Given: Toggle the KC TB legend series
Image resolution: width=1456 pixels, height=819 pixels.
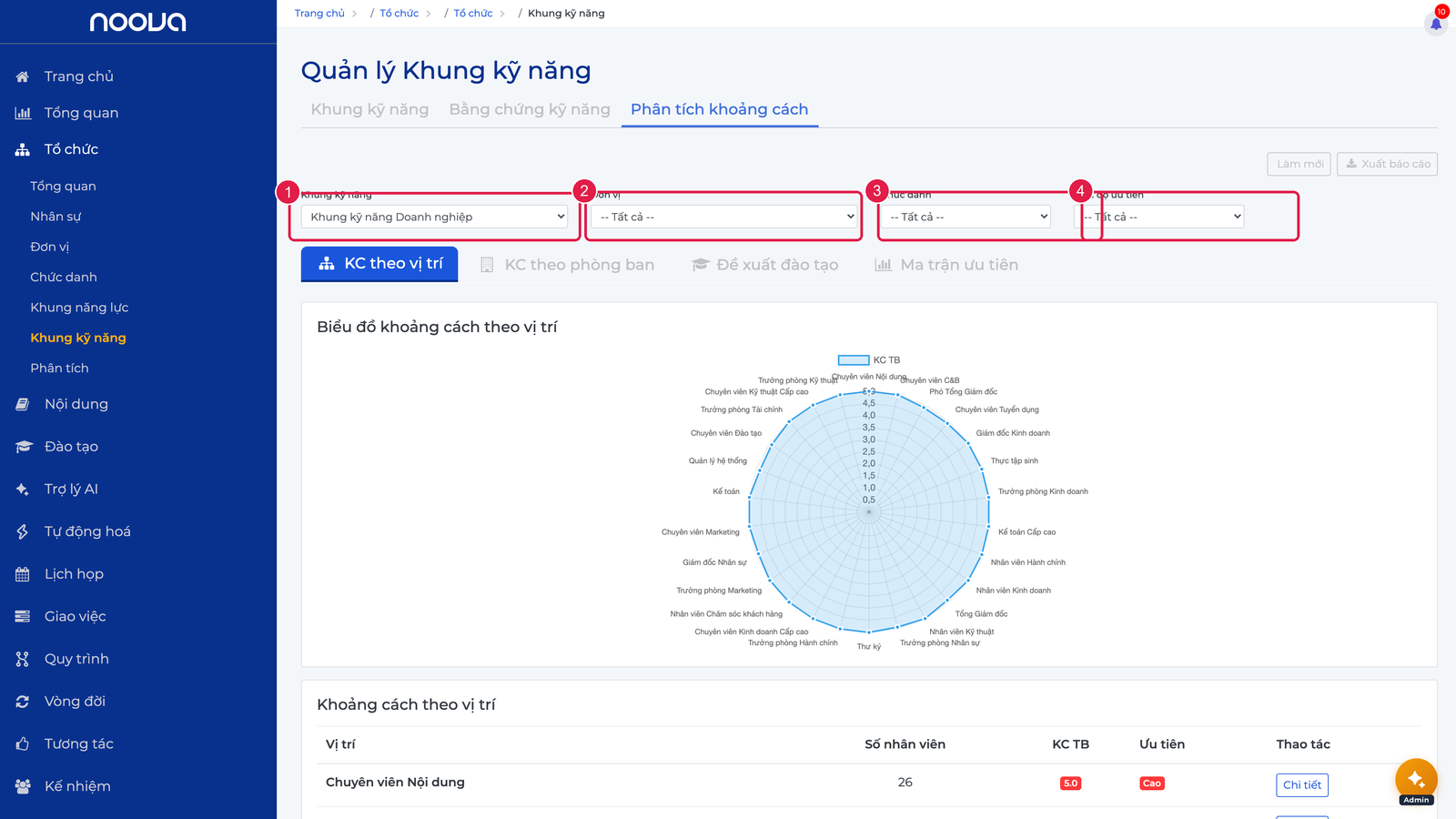Looking at the screenshot, I should click(869, 360).
